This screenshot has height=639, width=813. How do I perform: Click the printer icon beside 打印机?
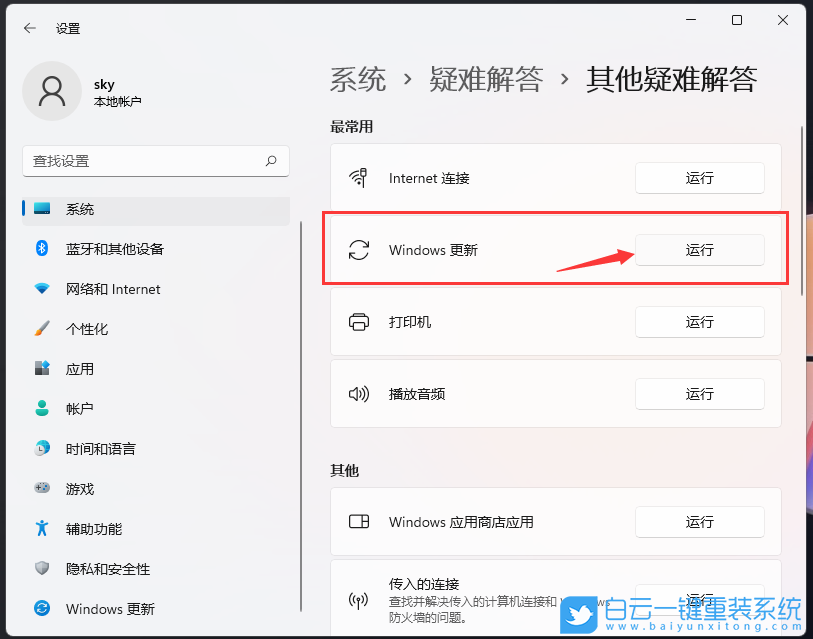[x=359, y=322]
